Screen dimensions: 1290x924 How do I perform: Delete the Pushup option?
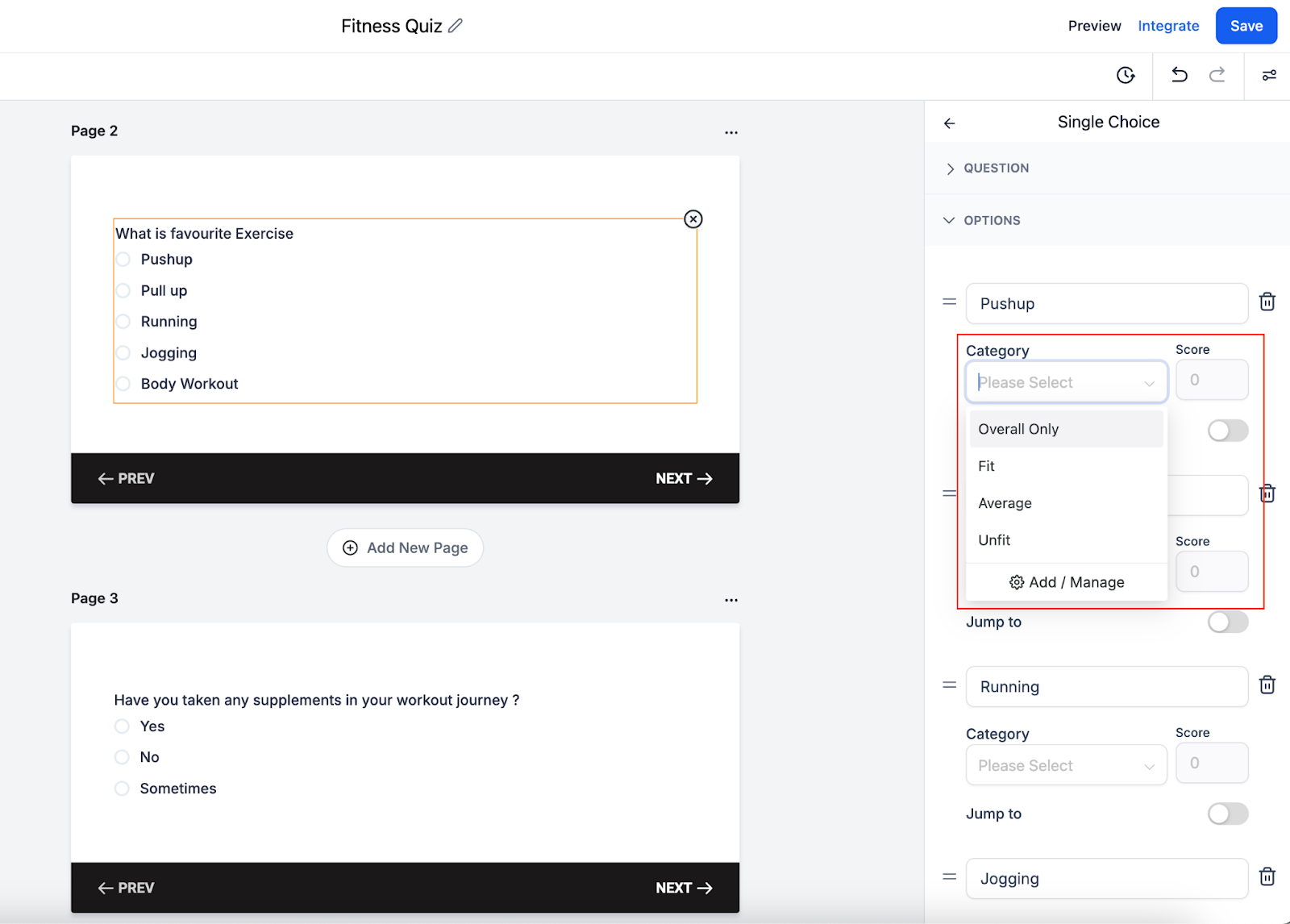click(x=1267, y=302)
